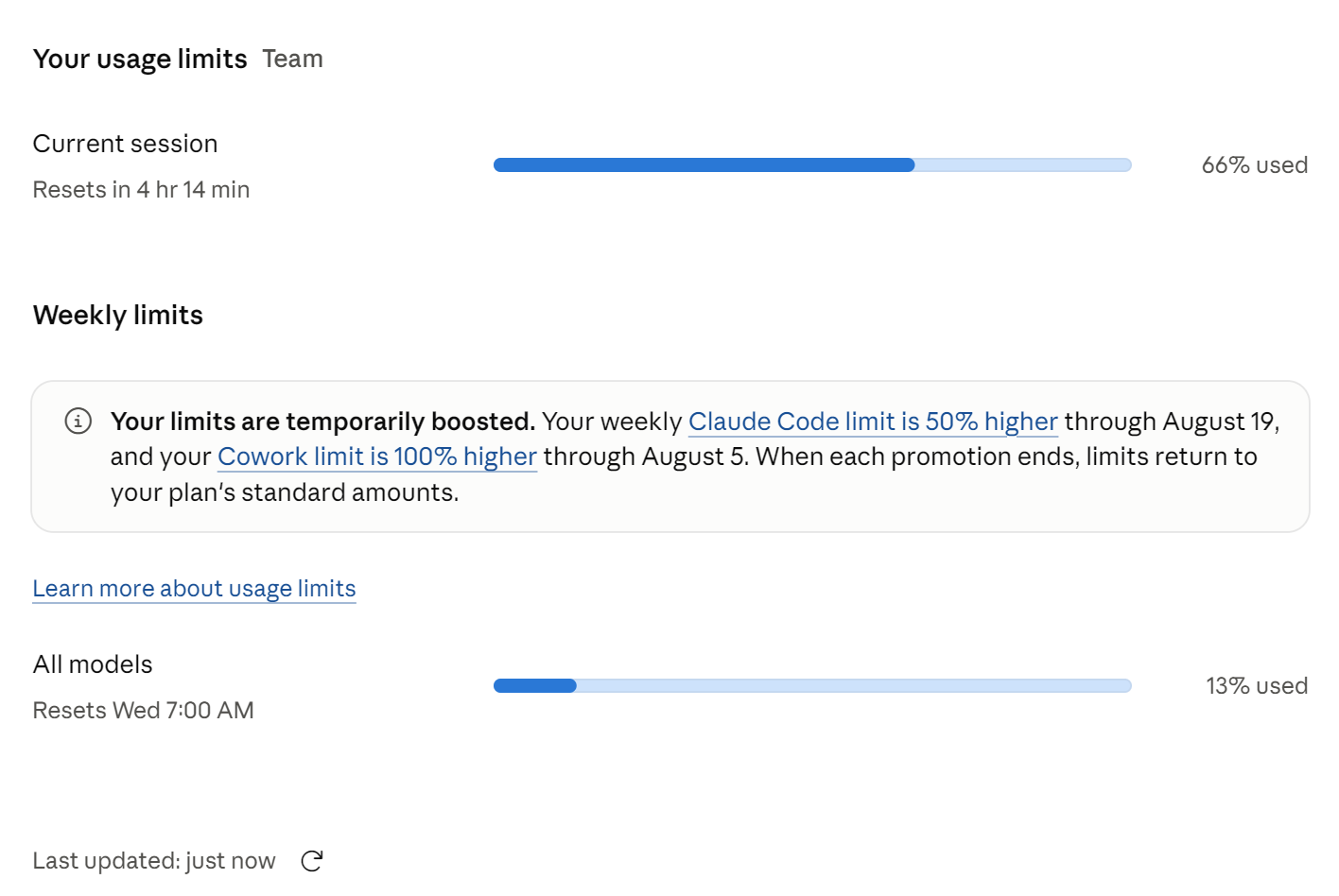Click the Current session usage progress bar
1339x896 pixels.
point(812,165)
